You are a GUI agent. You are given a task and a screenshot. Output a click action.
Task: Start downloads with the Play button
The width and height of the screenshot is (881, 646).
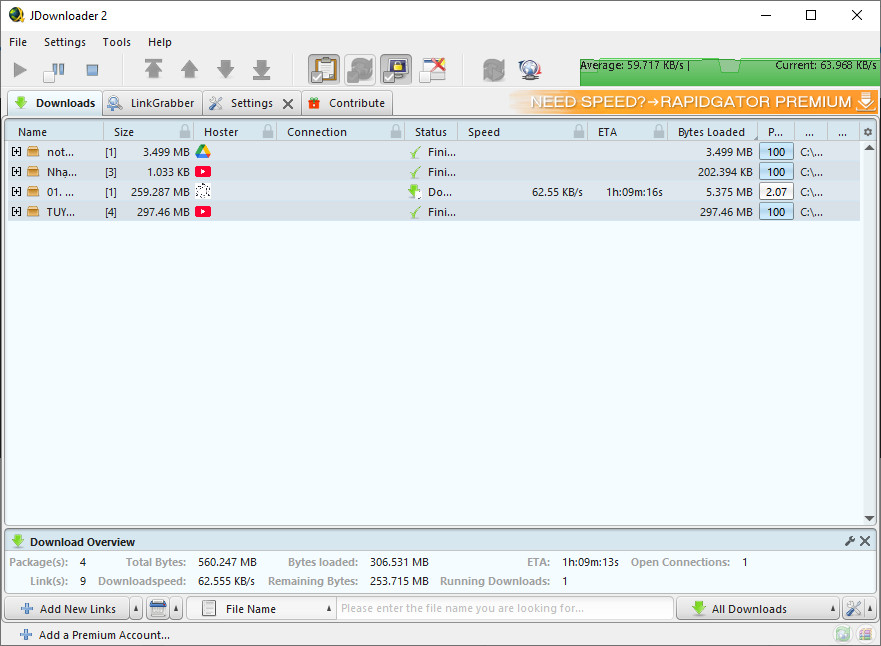(x=19, y=69)
